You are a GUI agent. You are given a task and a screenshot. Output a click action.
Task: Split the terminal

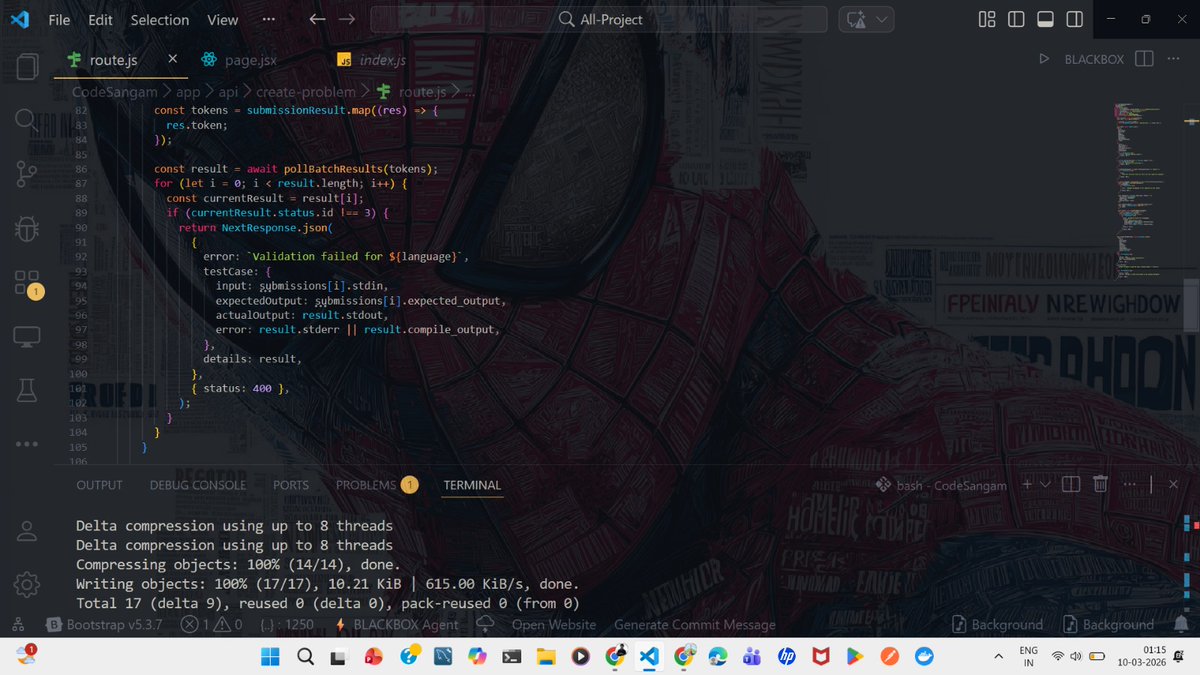coord(1071,485)
